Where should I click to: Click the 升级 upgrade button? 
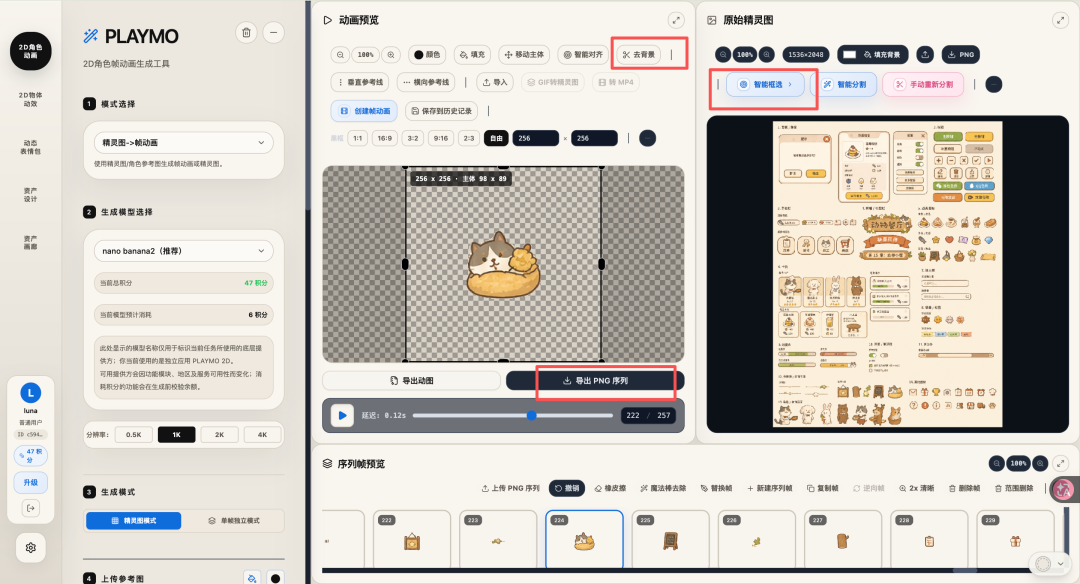(30, 483)
